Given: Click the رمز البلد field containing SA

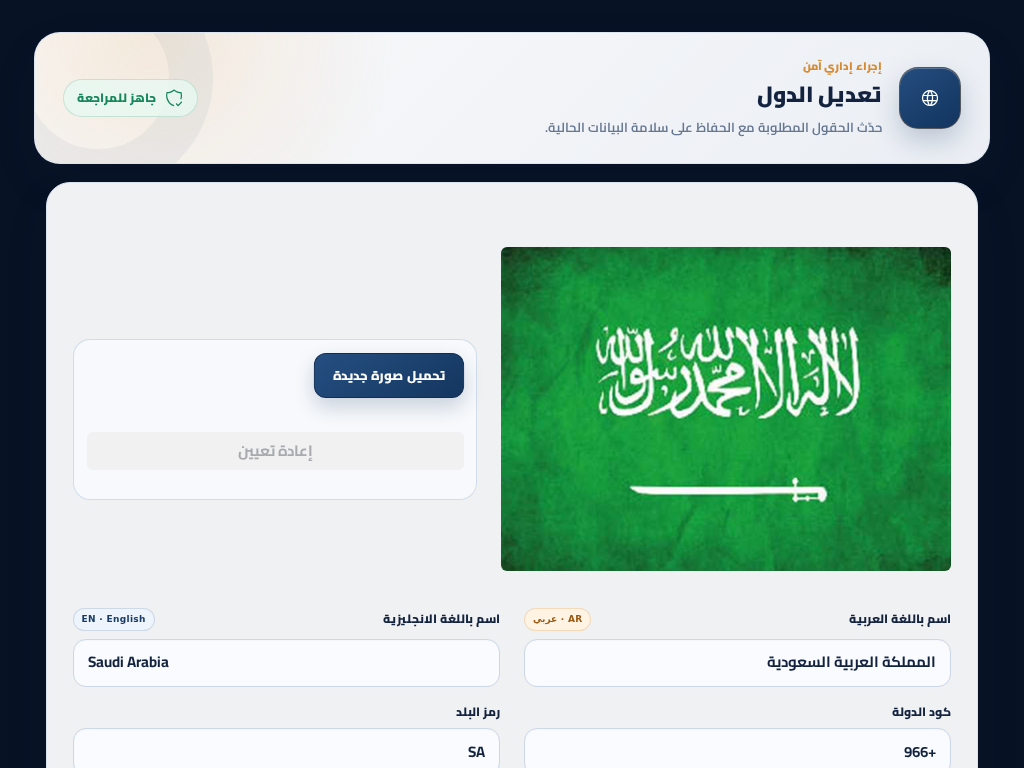Looking at the screenshot, I should (x=287, y=749).
